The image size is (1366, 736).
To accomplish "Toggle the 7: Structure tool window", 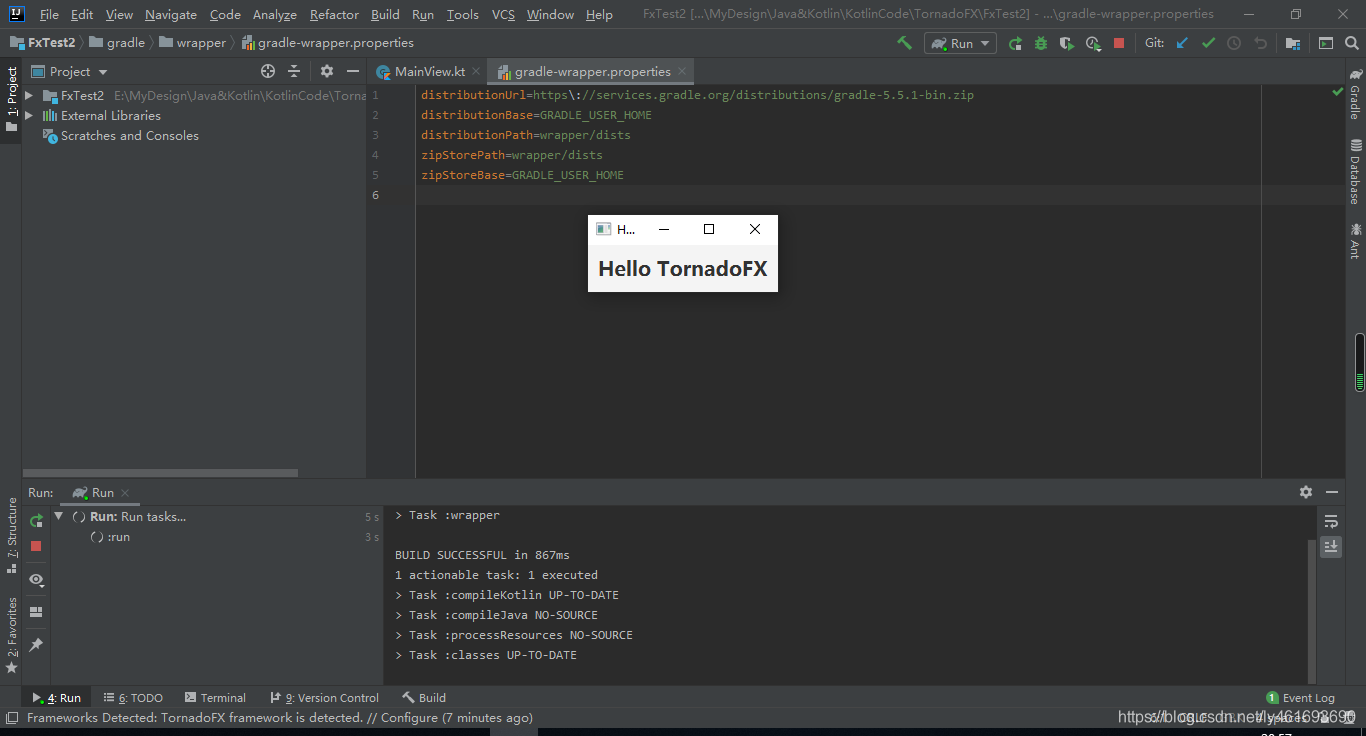I will point(11,535).
